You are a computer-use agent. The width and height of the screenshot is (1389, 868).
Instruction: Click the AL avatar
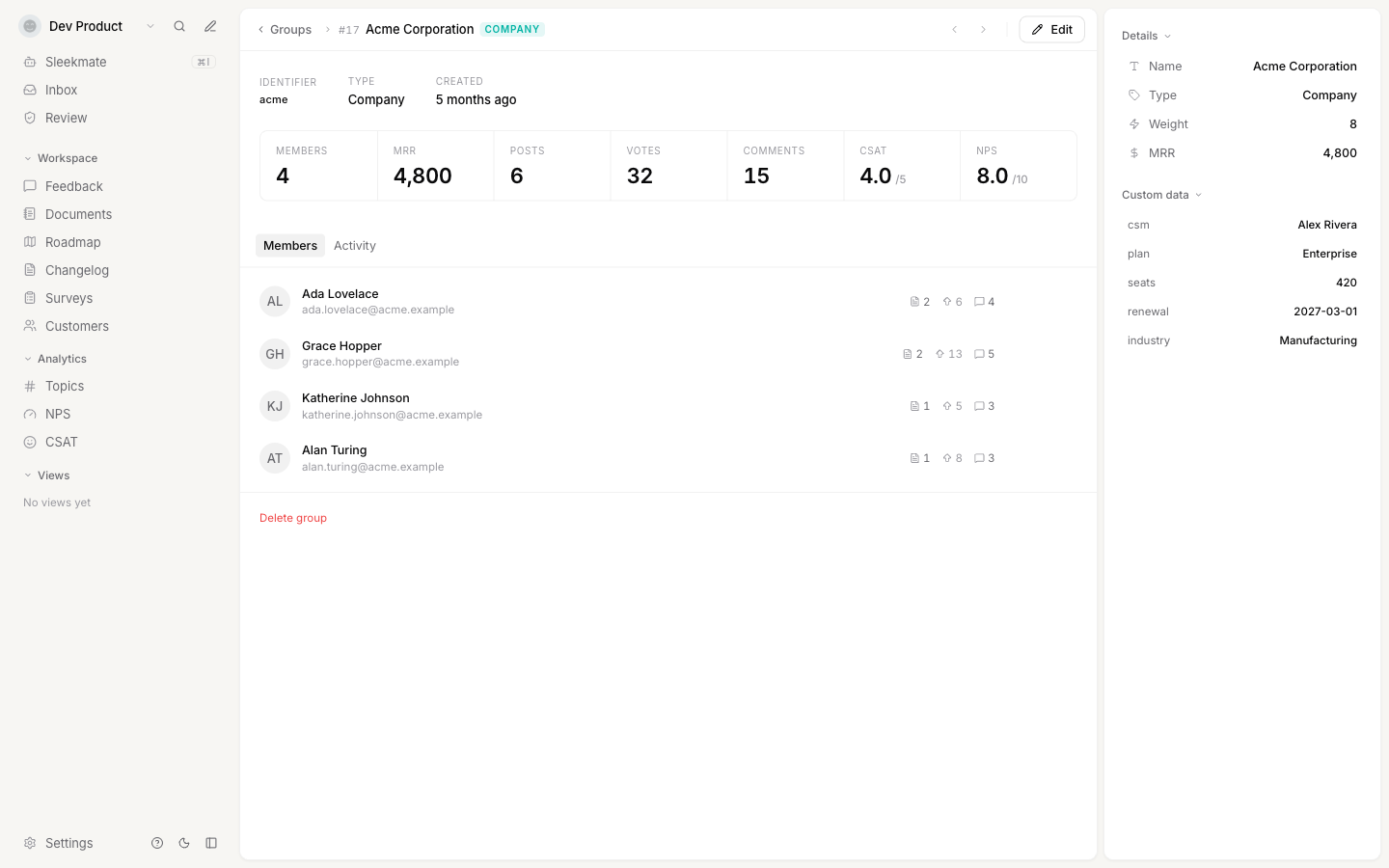(x=275, y=302)
